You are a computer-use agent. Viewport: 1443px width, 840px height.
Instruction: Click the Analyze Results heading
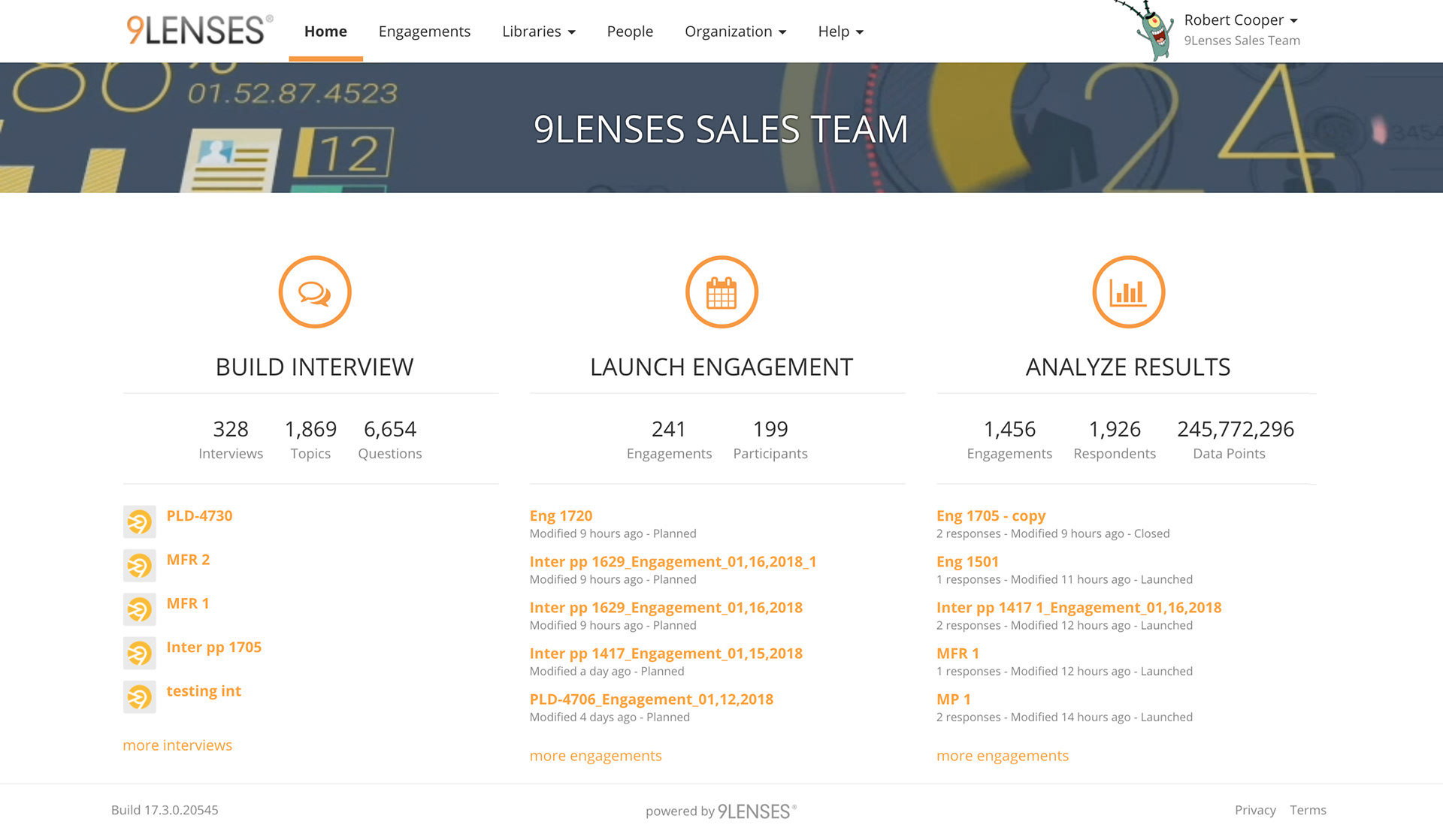pyautogui.click(x=1127, y=367)
